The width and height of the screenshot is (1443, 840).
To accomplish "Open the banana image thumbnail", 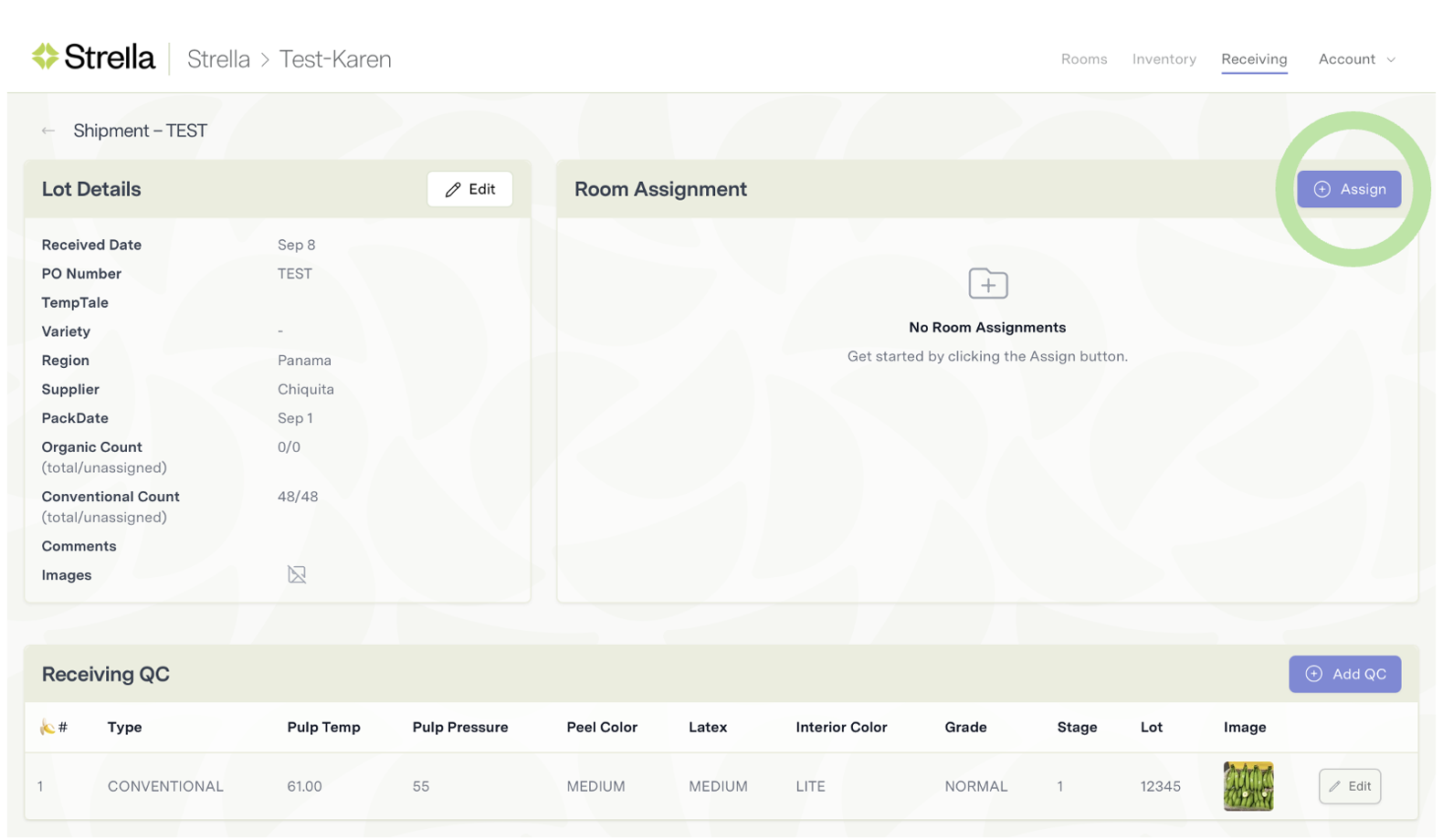I will click(x=1248, y=786).
